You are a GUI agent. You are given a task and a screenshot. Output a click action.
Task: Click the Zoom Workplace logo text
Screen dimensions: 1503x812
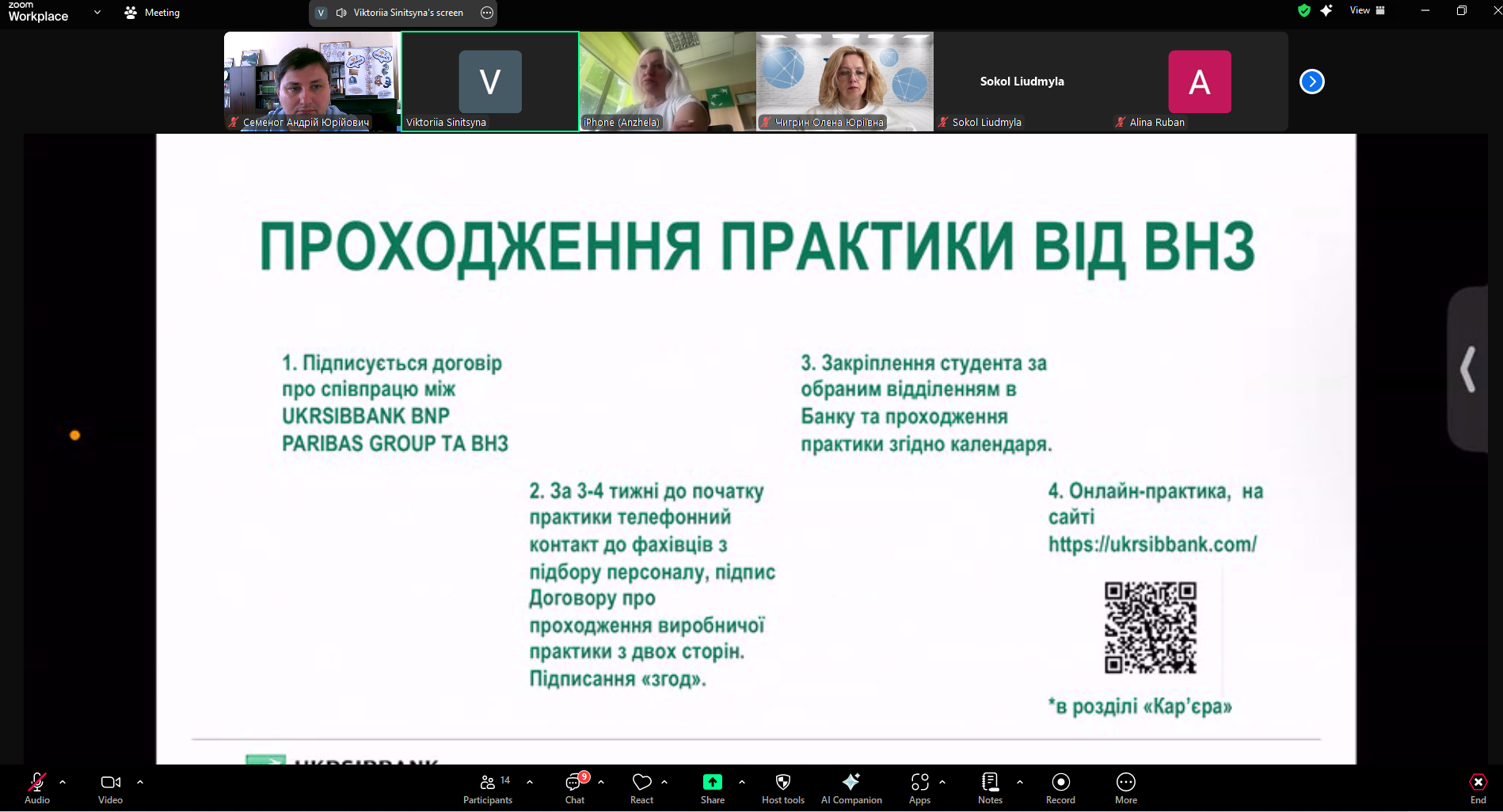[38, 12]
